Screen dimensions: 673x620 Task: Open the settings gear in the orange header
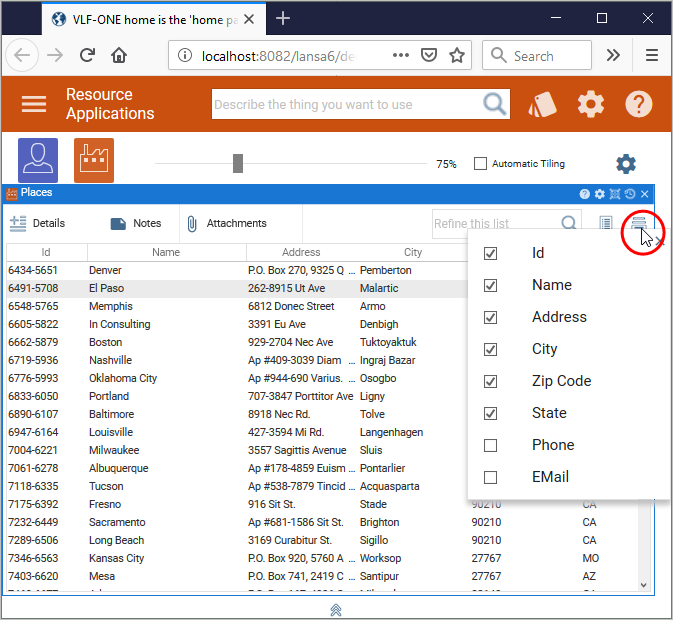pos(591,104)
